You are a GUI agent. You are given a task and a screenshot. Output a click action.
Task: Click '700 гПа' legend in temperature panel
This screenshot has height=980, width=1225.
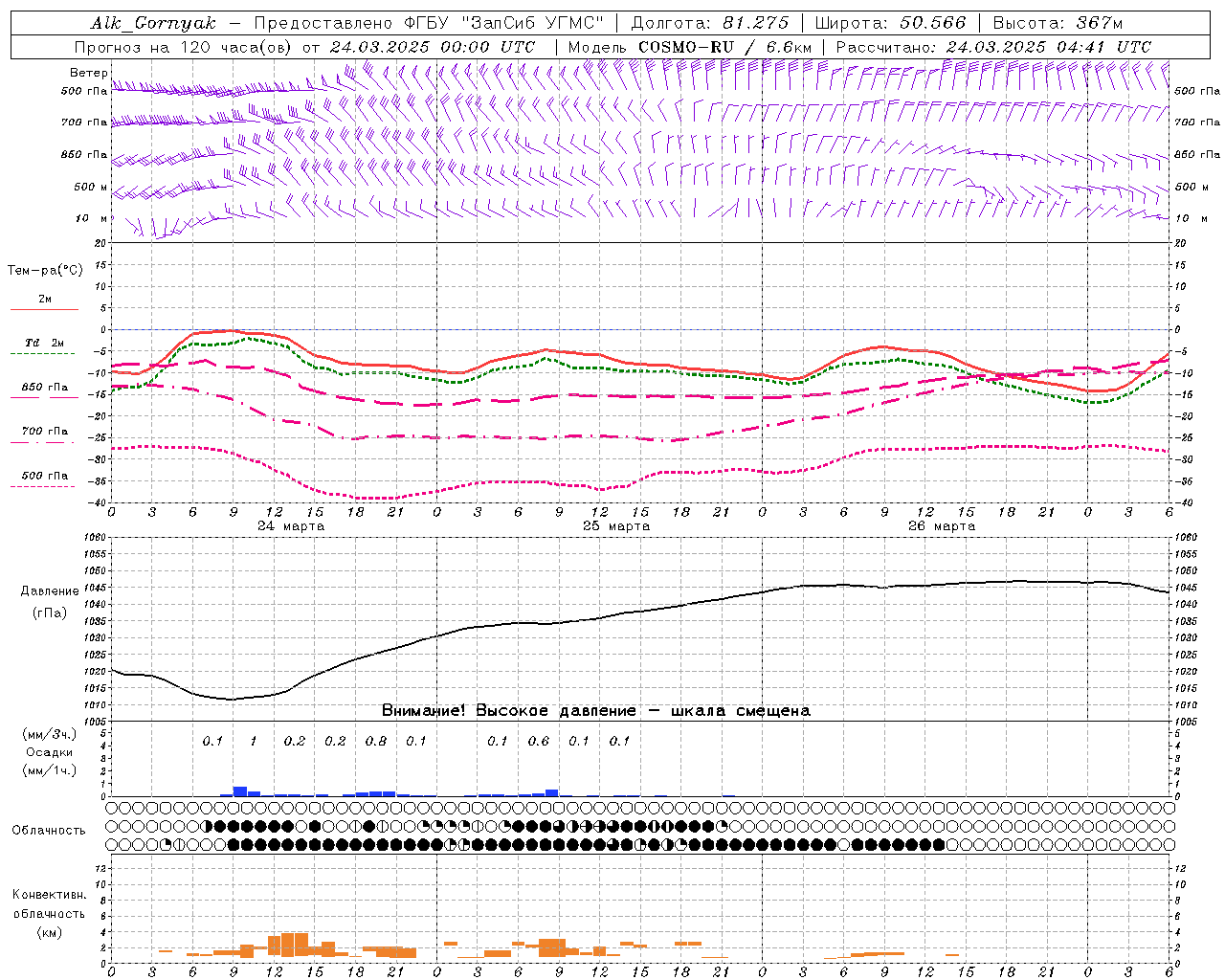pos(45,432)
